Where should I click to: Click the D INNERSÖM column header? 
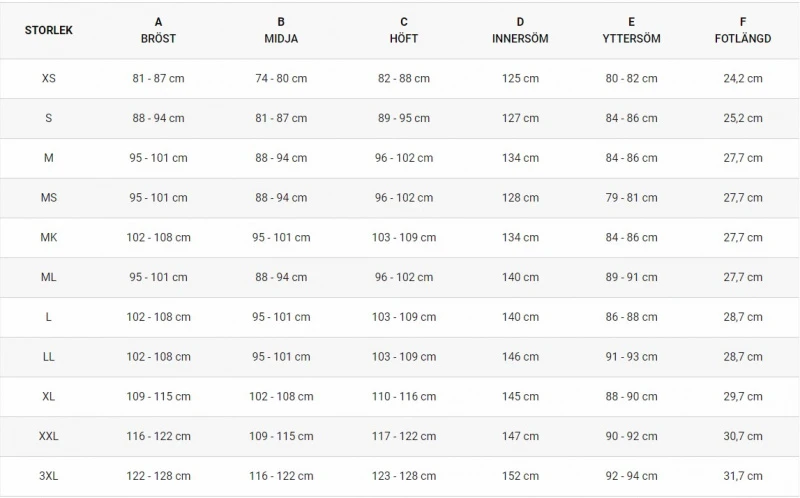click(x=520, y=30)
